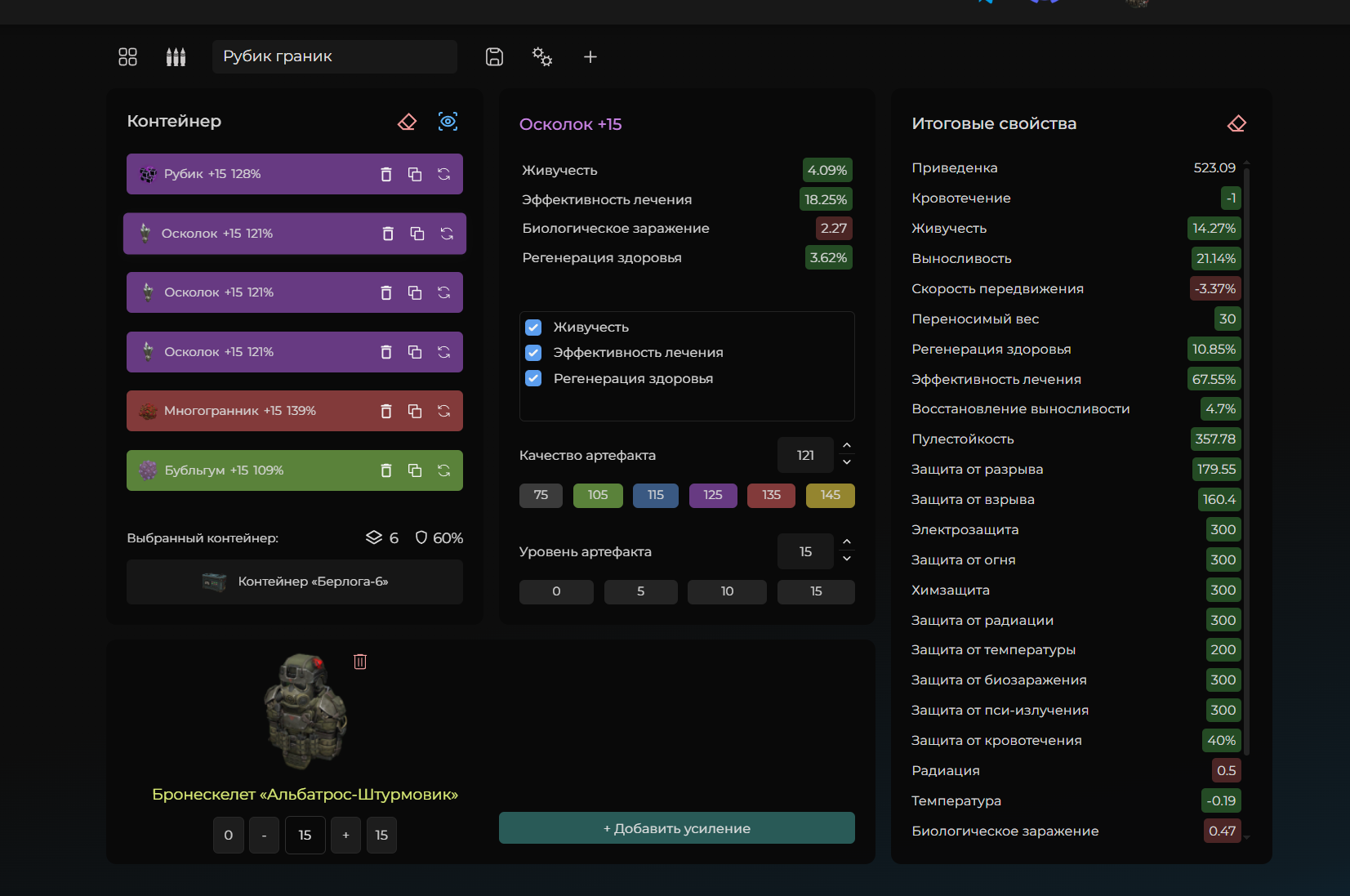The image size is (1350, 896).
Task: Delete the Многогранник +15 139% artifact
Action: 386,411
